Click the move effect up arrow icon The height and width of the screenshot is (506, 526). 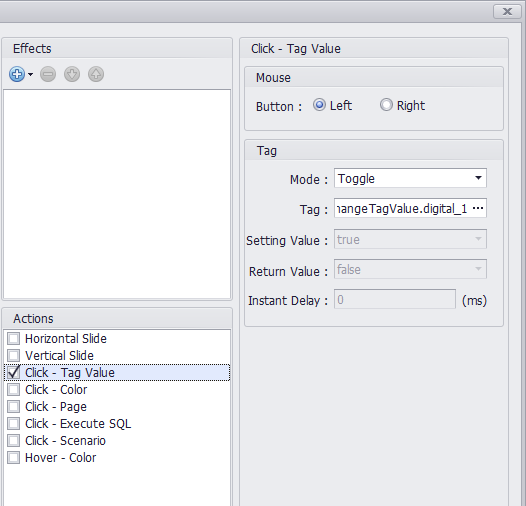(x=96, y=74)
